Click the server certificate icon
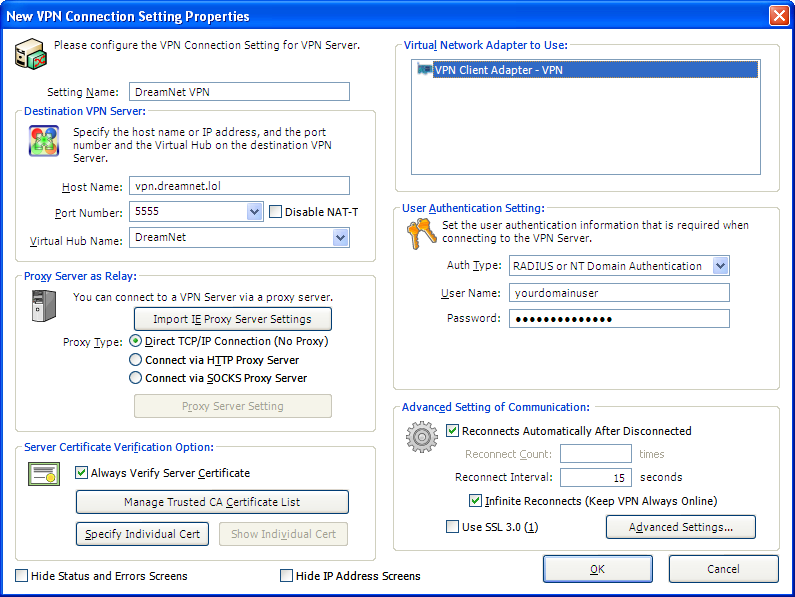The image size is (795, 597). click(x=44, y=474)
